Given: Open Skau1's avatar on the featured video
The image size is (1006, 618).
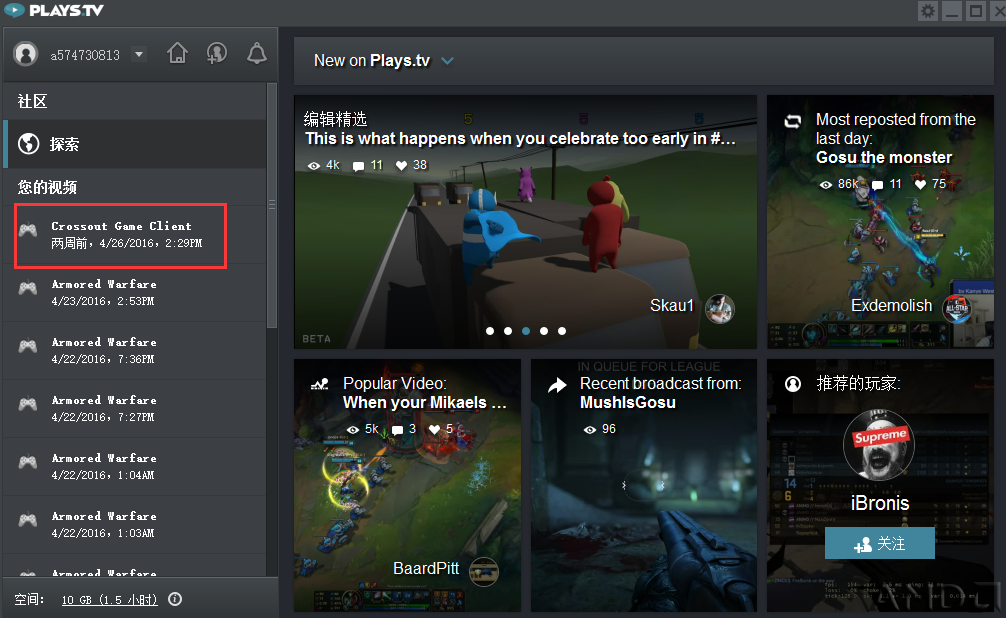Looking at the screenshot, I should tap(720, 309).
